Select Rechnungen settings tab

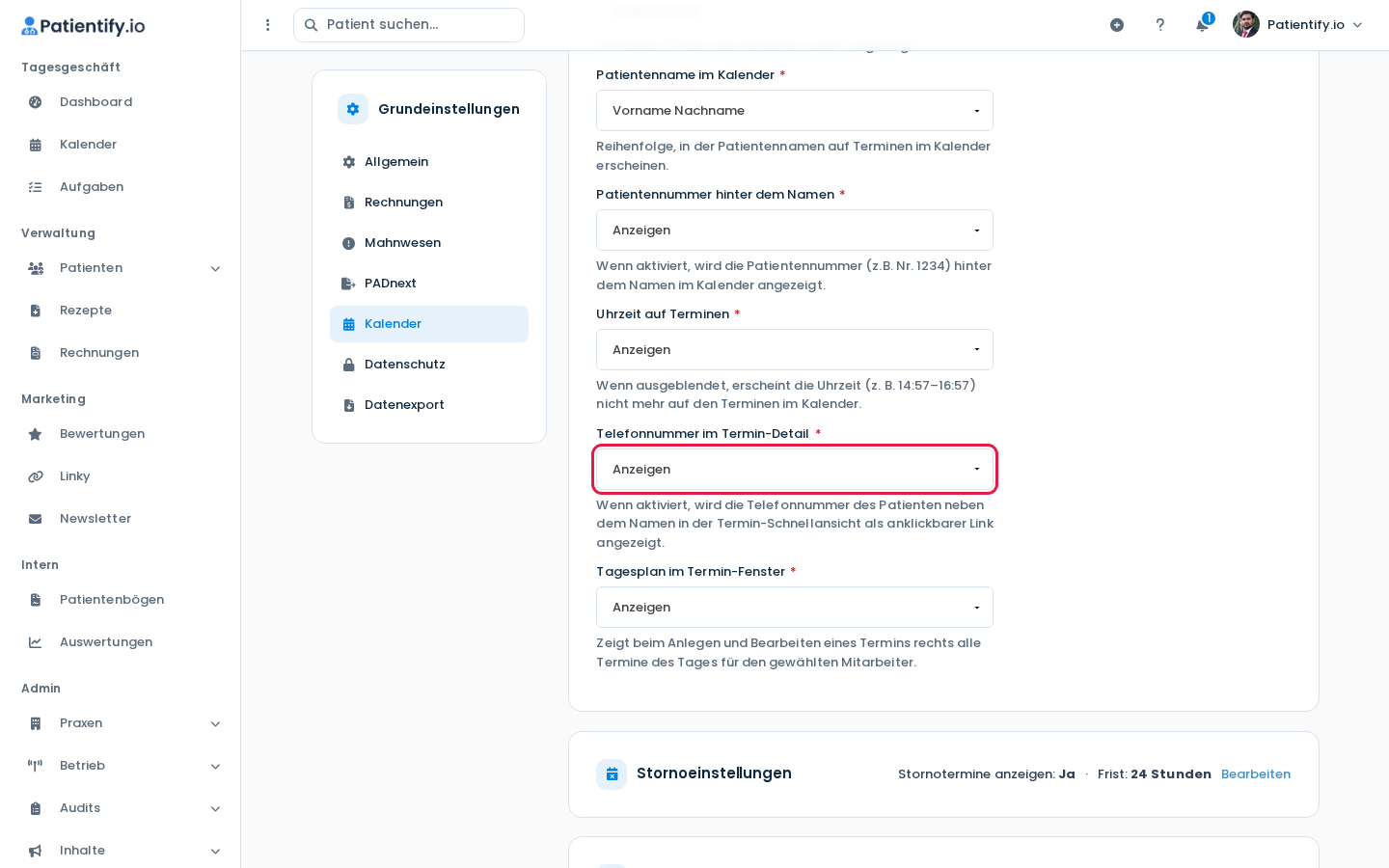429,203
